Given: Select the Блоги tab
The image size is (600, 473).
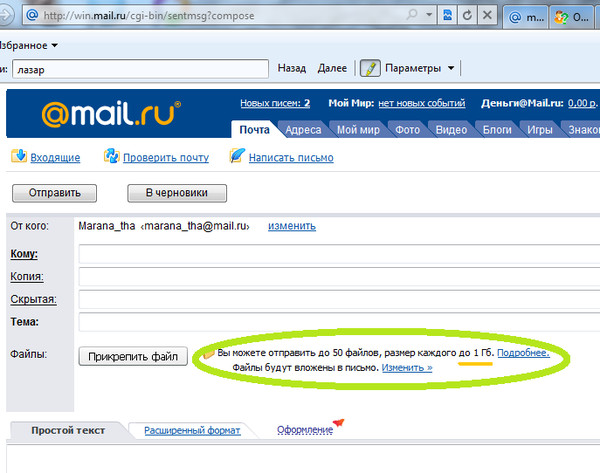Looking at the screenshot, I should pyautogui.click(x=497, y=130).
